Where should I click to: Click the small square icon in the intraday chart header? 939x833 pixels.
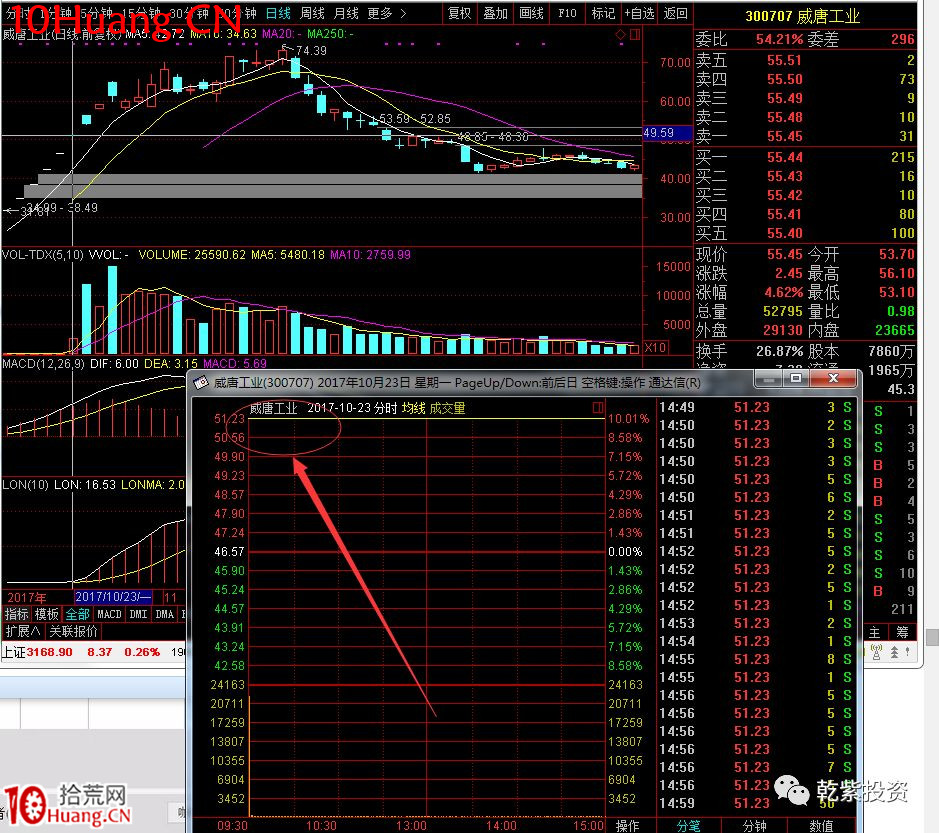tap(598, 408)
